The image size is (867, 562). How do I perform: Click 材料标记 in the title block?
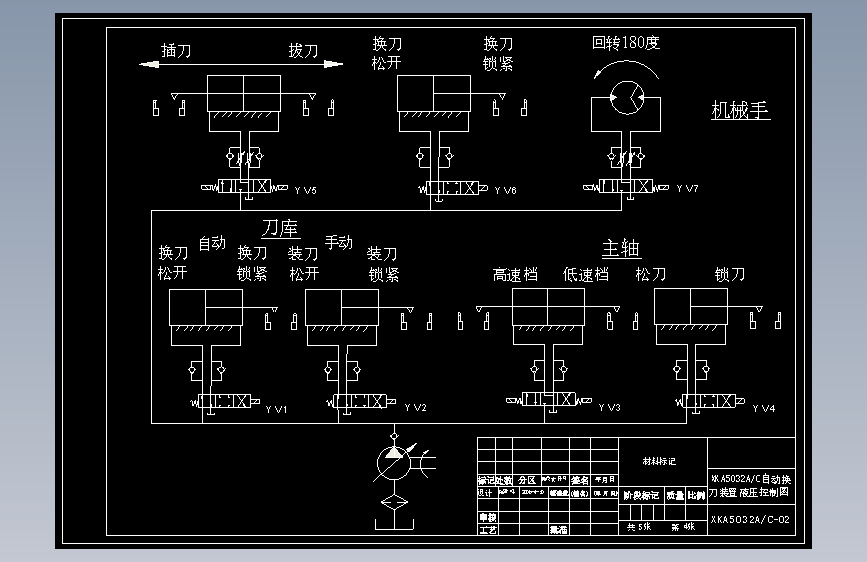pos(659,461)
